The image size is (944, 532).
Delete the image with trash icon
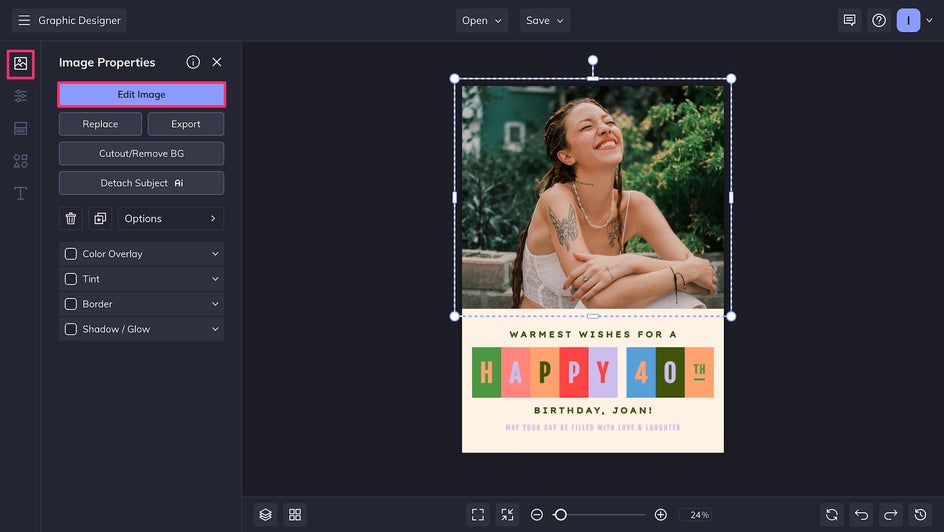70,218
